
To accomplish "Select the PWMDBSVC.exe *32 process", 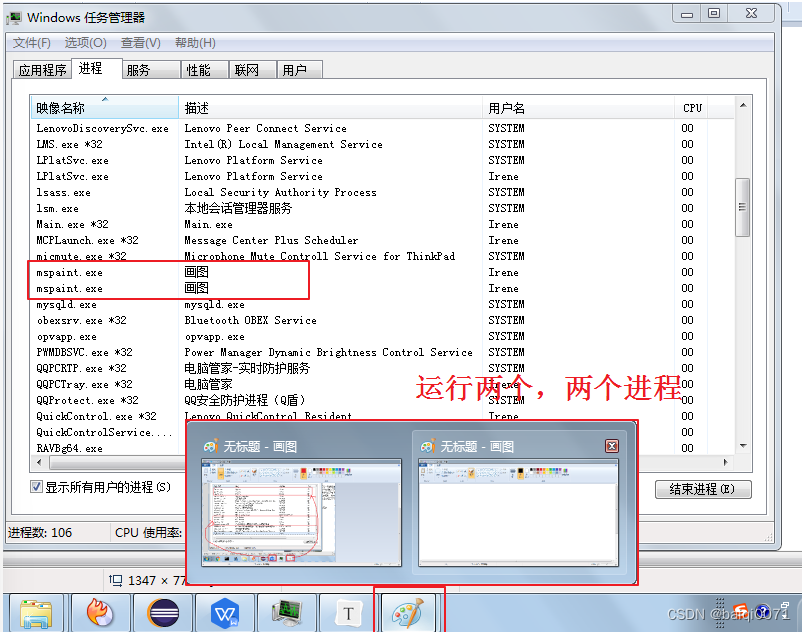I will [x=84, y=352].
